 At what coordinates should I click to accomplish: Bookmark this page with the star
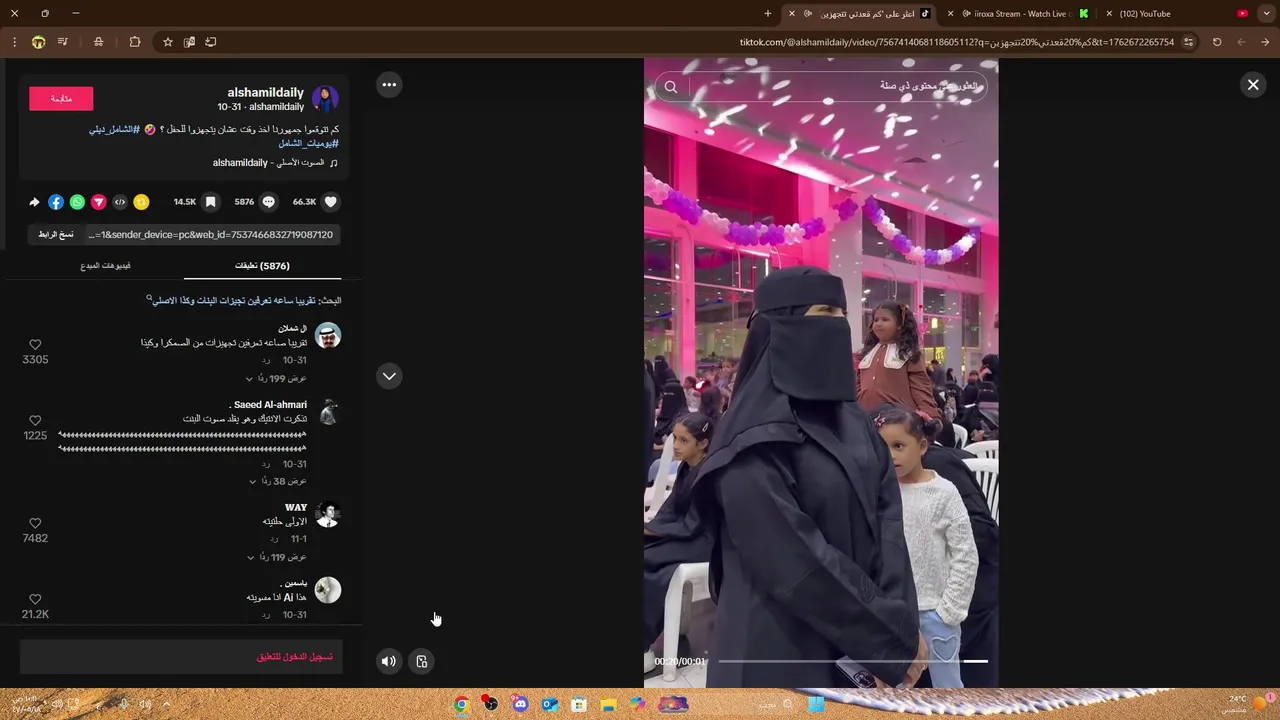click(x=167, y=42)
